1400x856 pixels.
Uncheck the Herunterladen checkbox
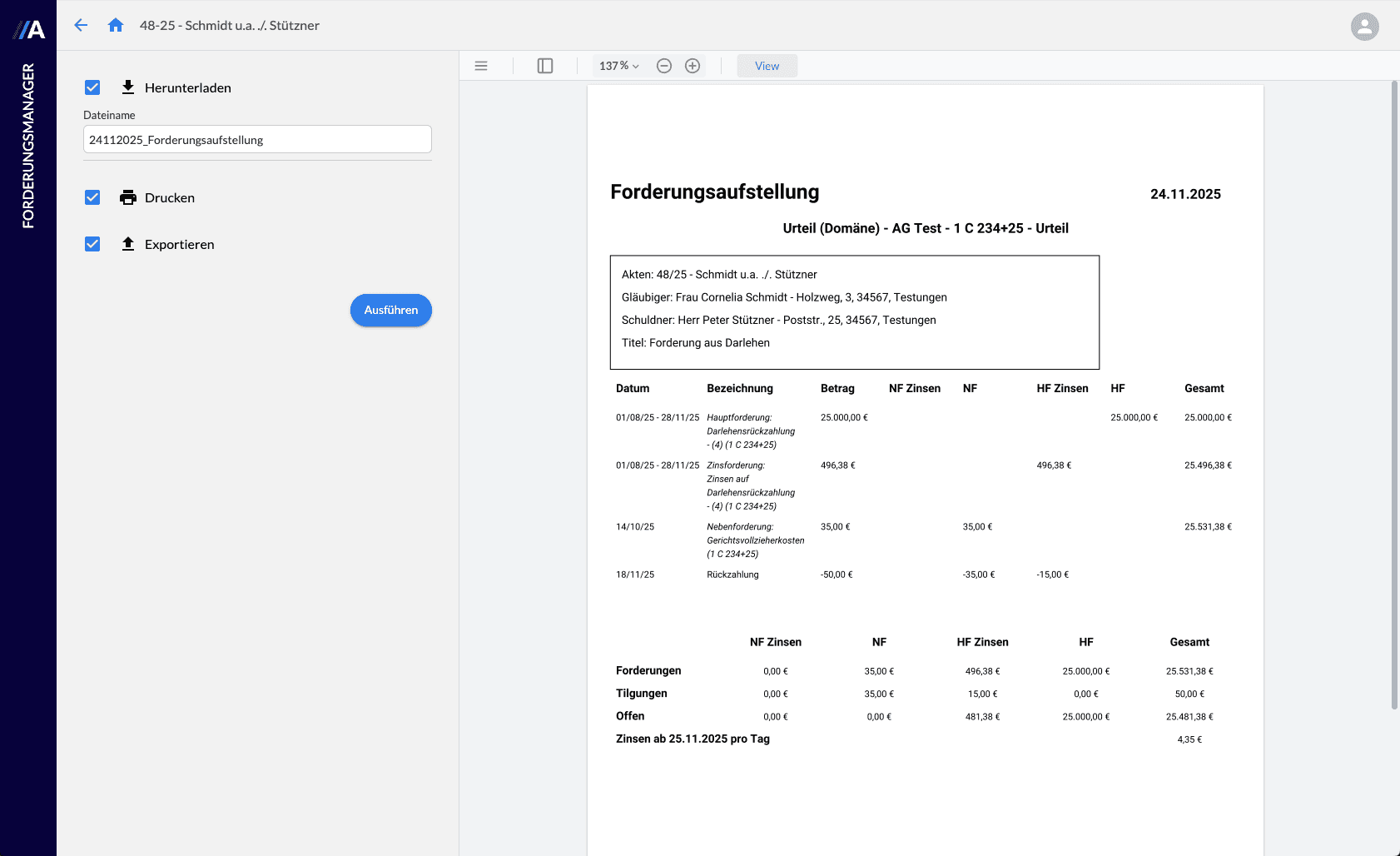click(92, 87)
